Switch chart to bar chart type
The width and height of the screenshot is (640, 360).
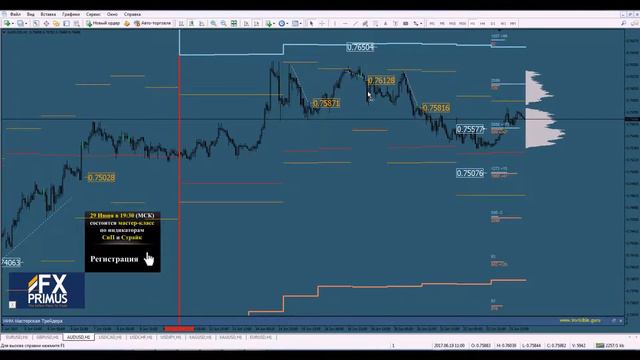coord(181,24)
